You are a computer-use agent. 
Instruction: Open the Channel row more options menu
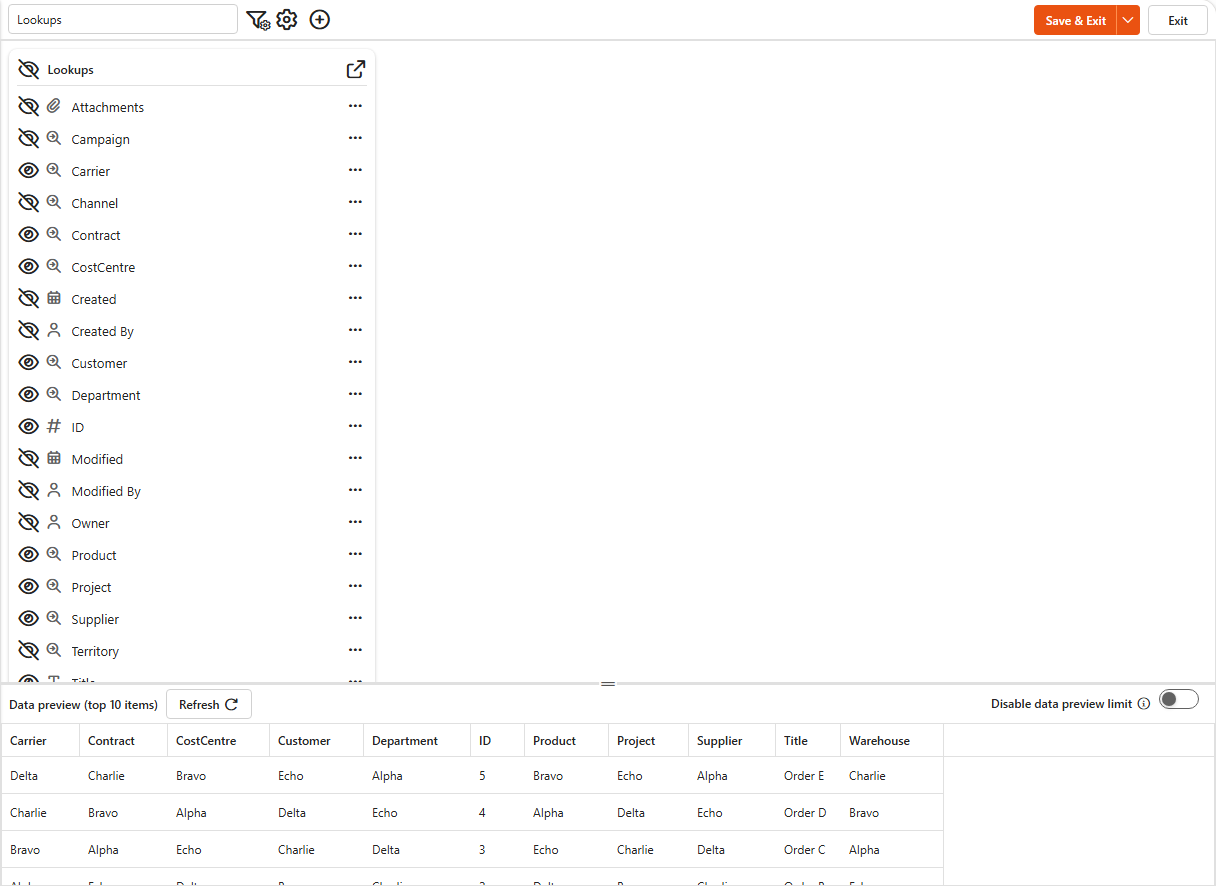(x=355, y=202)
